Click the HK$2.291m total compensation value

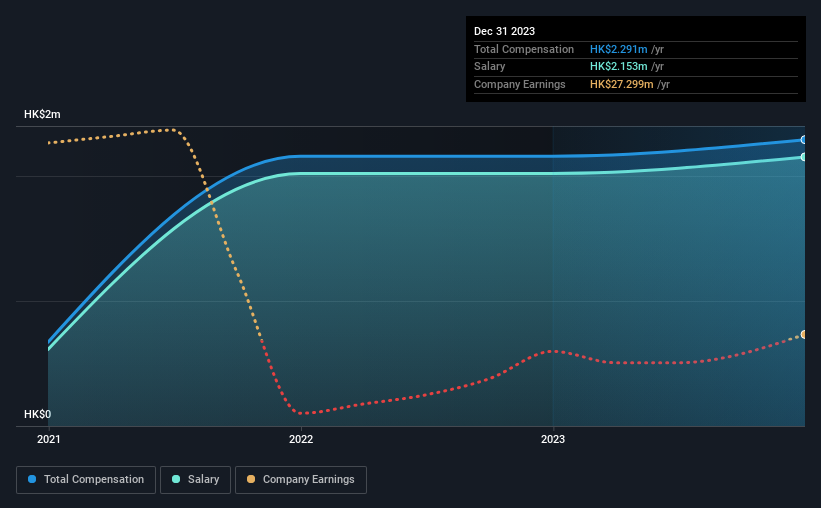[618, 49]
